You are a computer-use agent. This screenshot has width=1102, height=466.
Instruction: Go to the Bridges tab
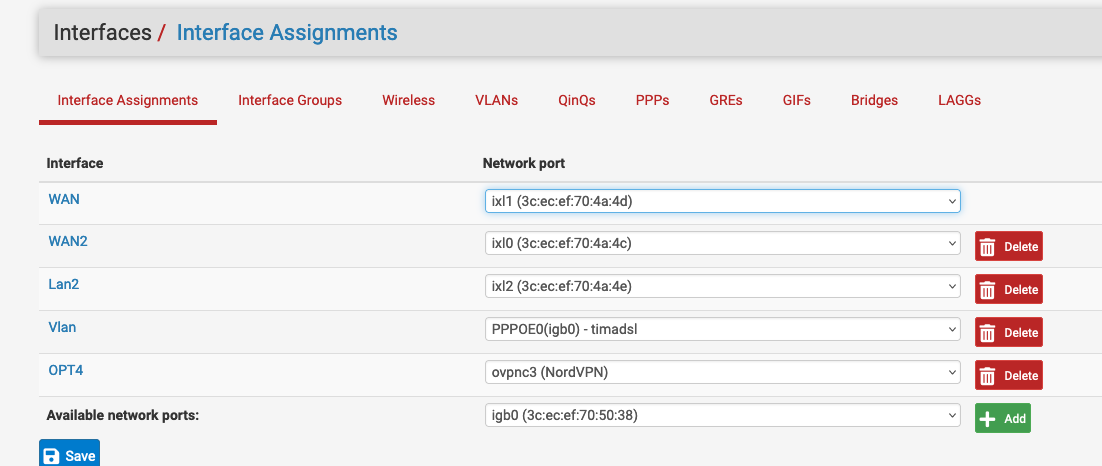pyautogui.click(x=874, y=100)
